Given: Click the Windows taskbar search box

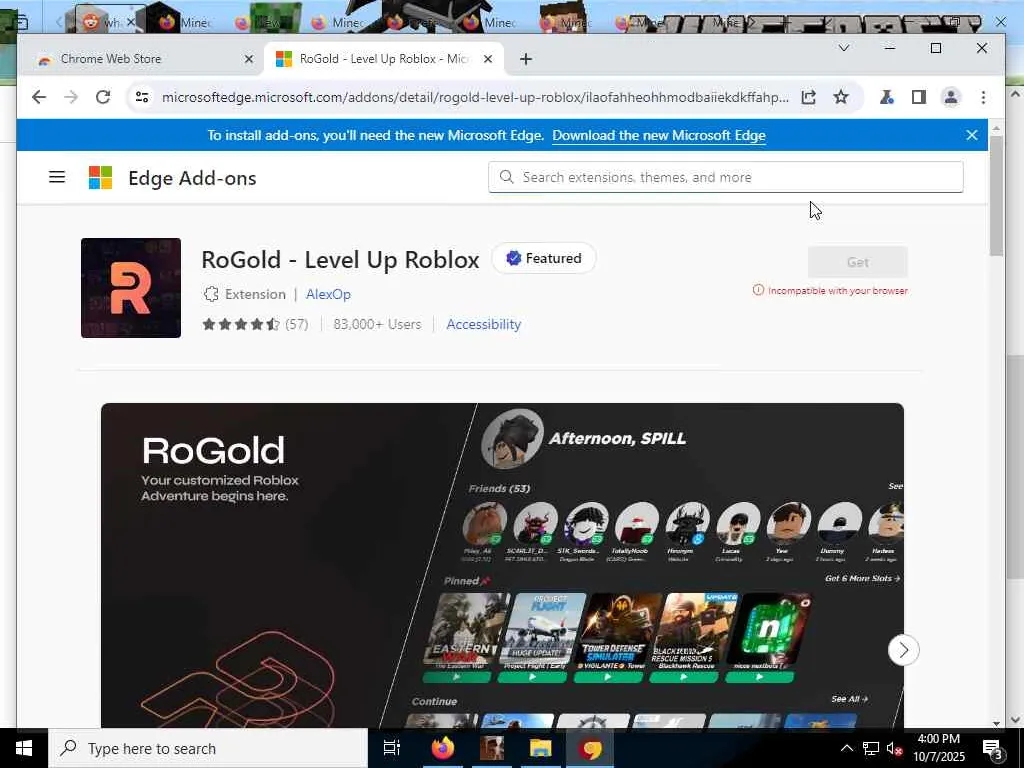Looking at the screenshot, I should (208, 748).
